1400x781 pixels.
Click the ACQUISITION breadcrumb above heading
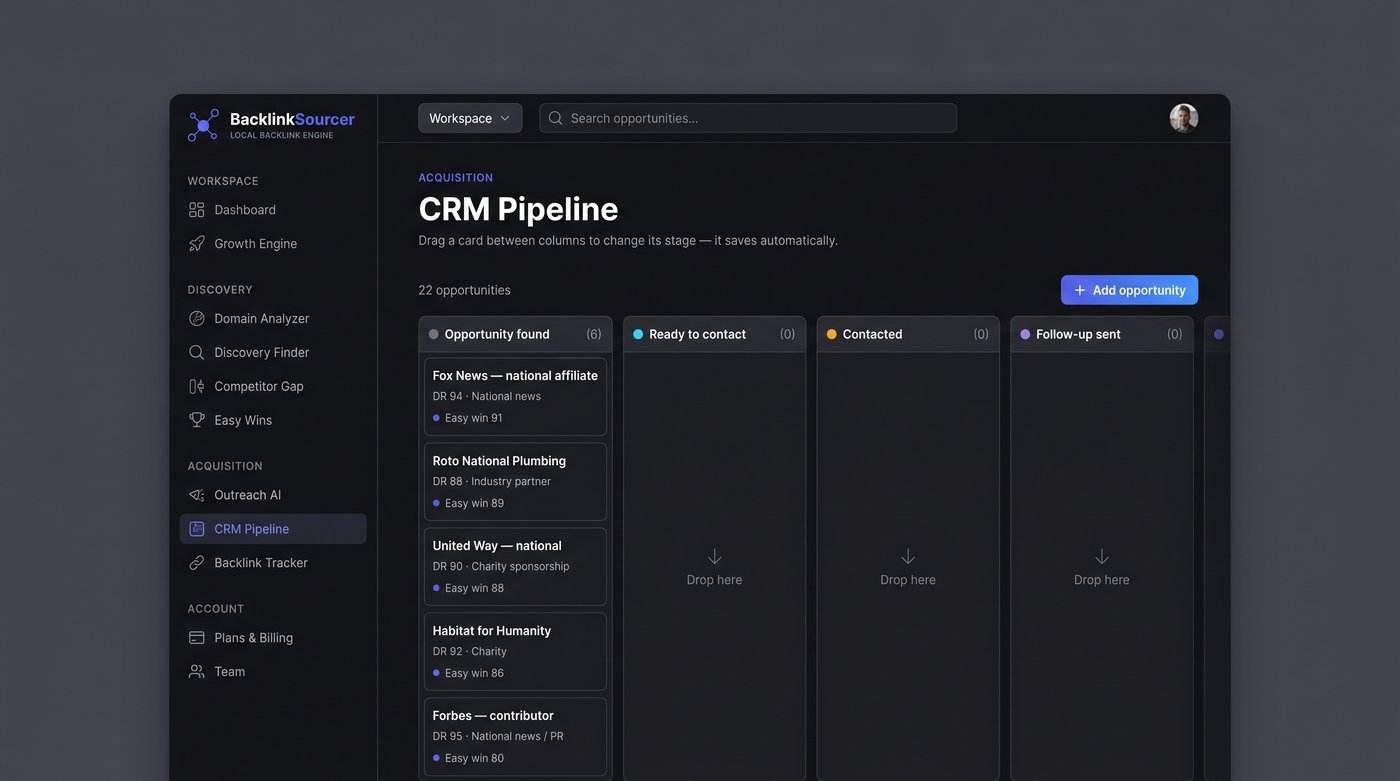pos(456,178)
